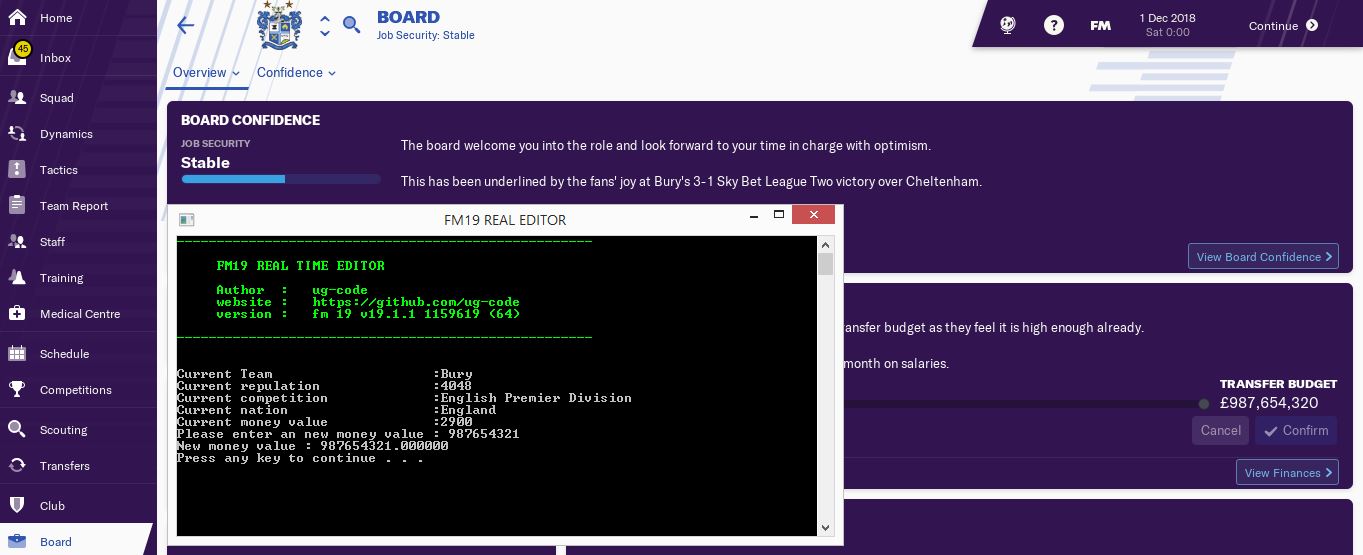Click the BOARD CONFIDENCE heading
Image resolution: width=1363 pixels, height=555 pixels.
(x=250, y=120)
